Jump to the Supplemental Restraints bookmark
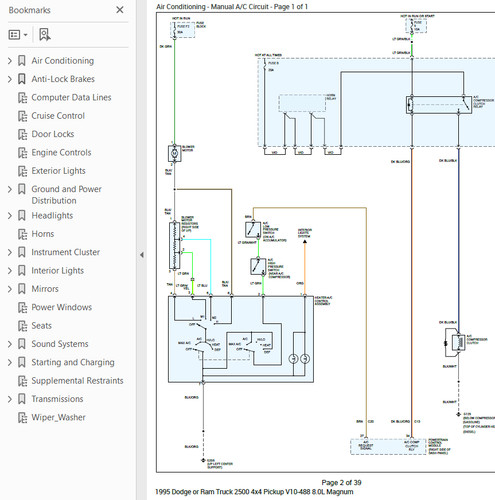The height and width of the screenshot is (500, 495). point(77,381)
